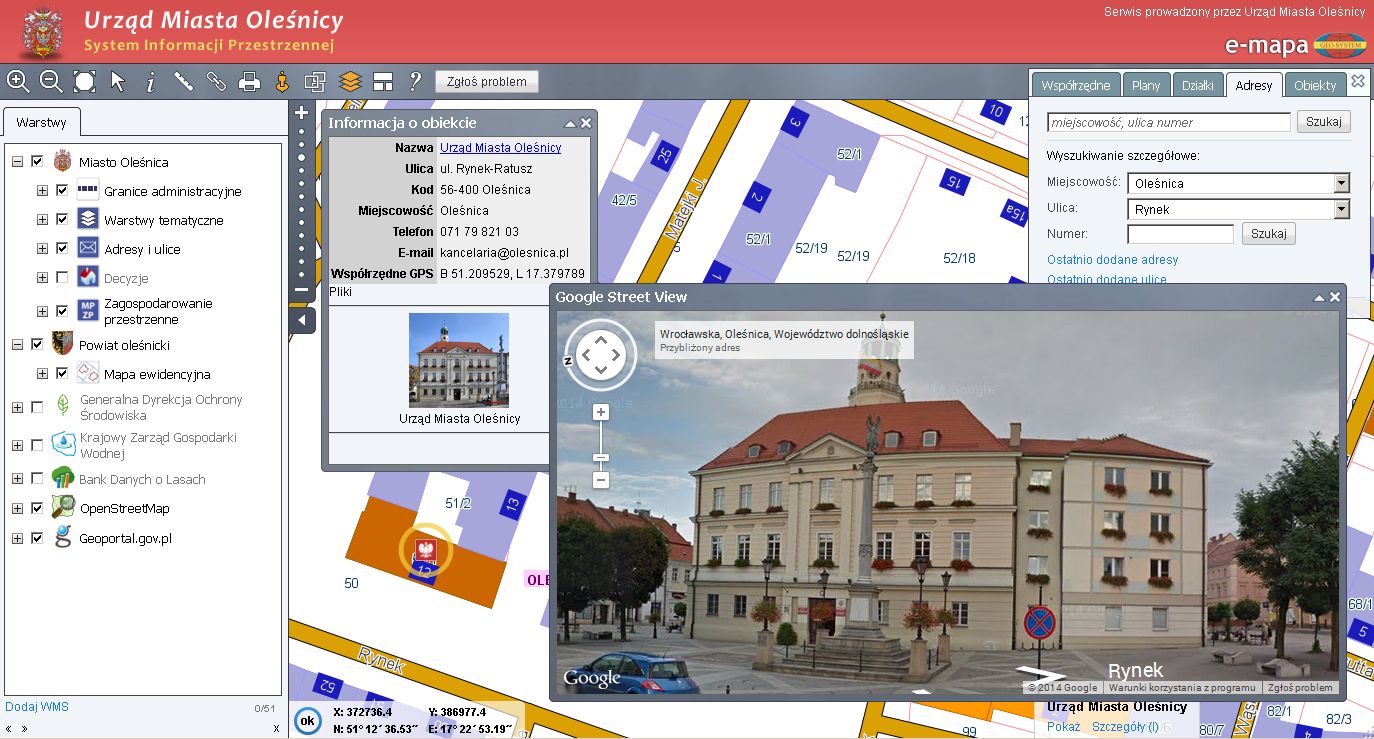Screen dimensions: 1374x739
Task: Click the Street View pan compass control
Action: pos(600,354)
